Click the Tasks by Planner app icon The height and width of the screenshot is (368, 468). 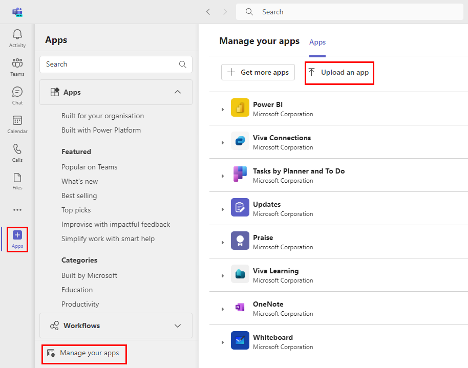[x=240, y=174]
